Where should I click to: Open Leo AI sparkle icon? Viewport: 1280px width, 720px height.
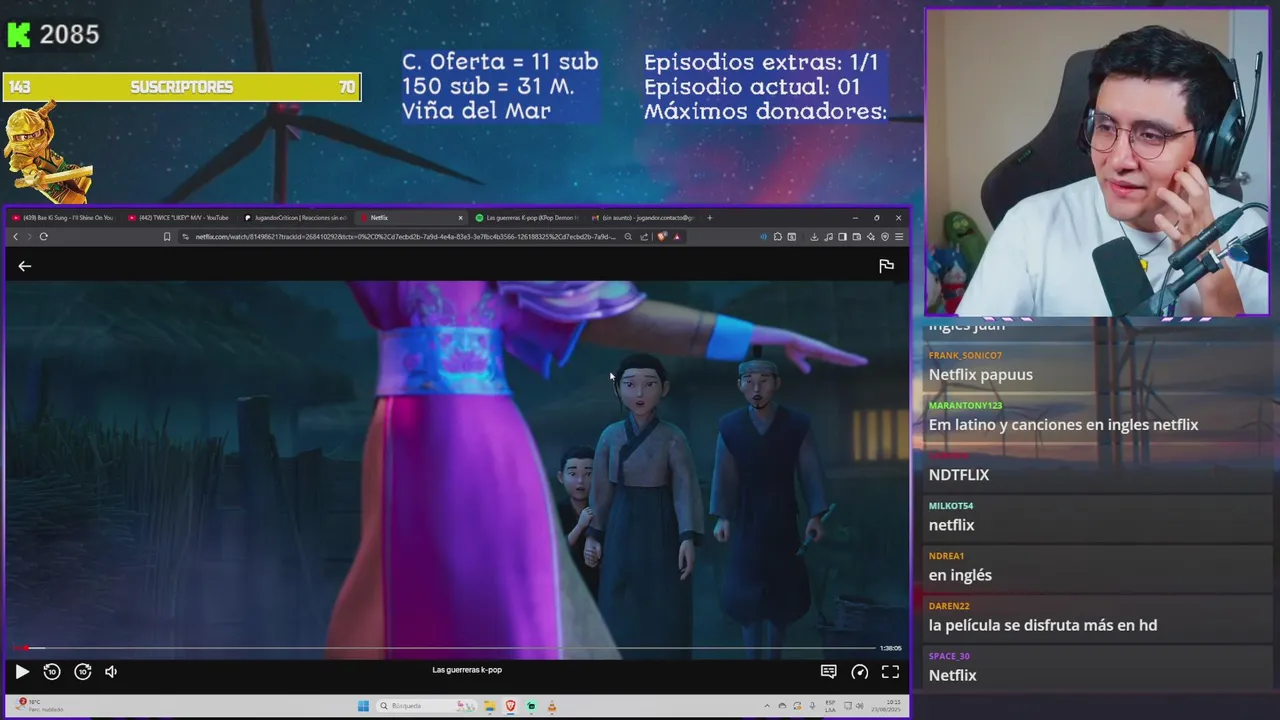pyautogui.click(x=870, y=237)
